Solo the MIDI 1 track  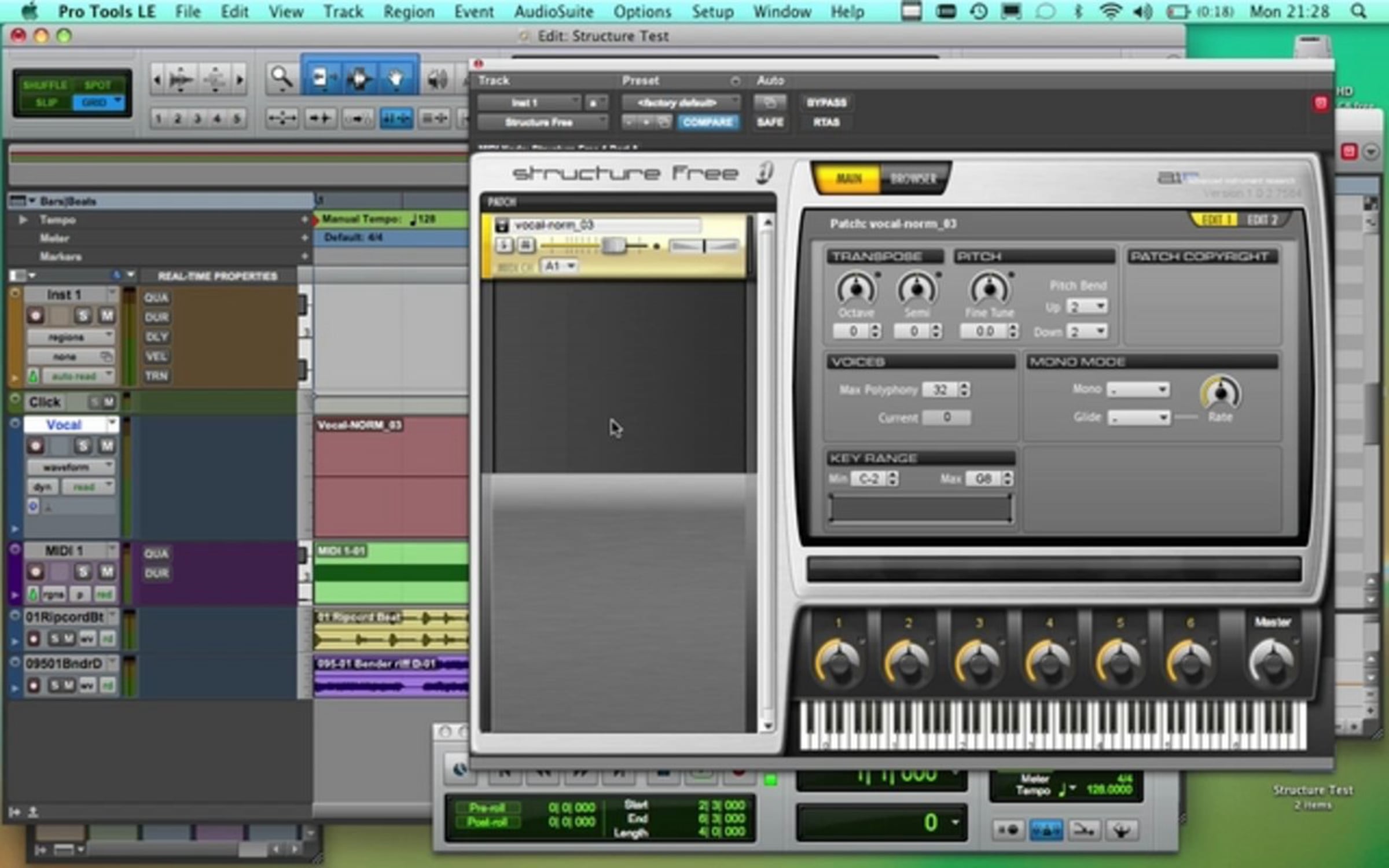[x=83, y=572]
